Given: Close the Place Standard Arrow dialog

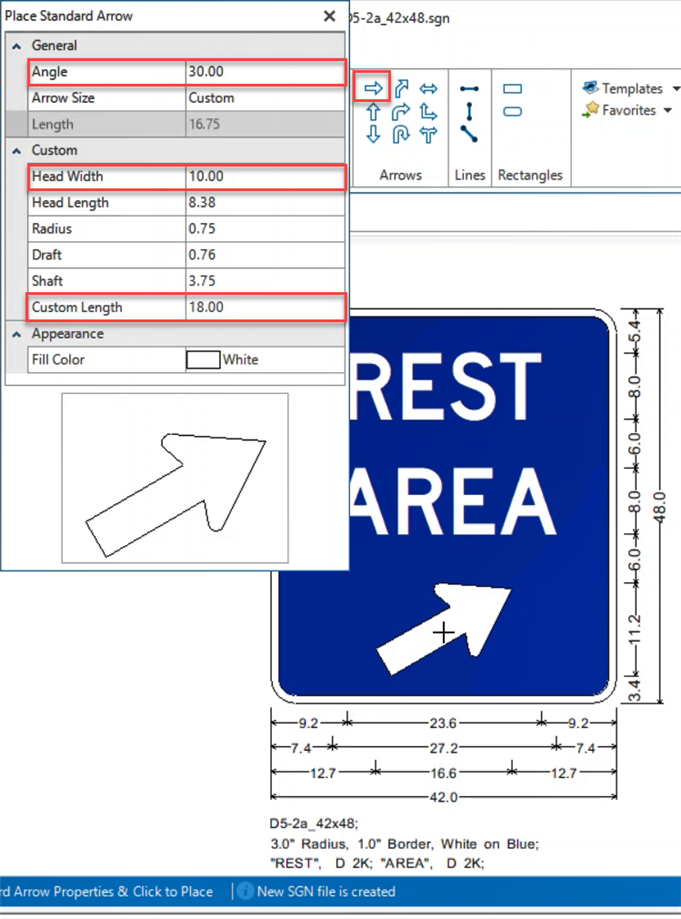Looking at the screenshot, I should coord(329,16).
